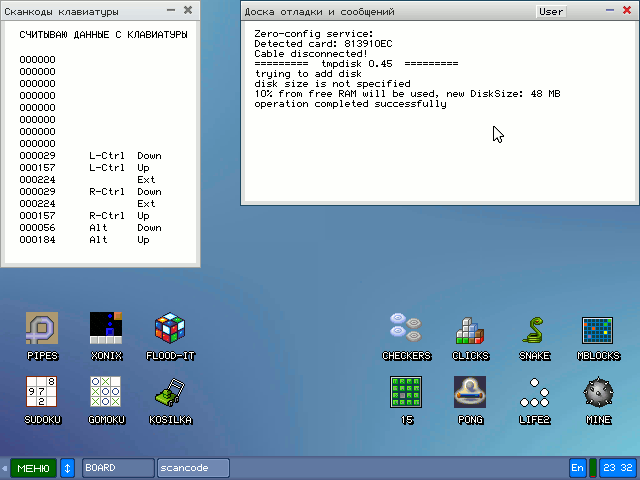Launch the MINE game icon
The height and width of the screenshot is (480, 640).
tap(598, 393)
